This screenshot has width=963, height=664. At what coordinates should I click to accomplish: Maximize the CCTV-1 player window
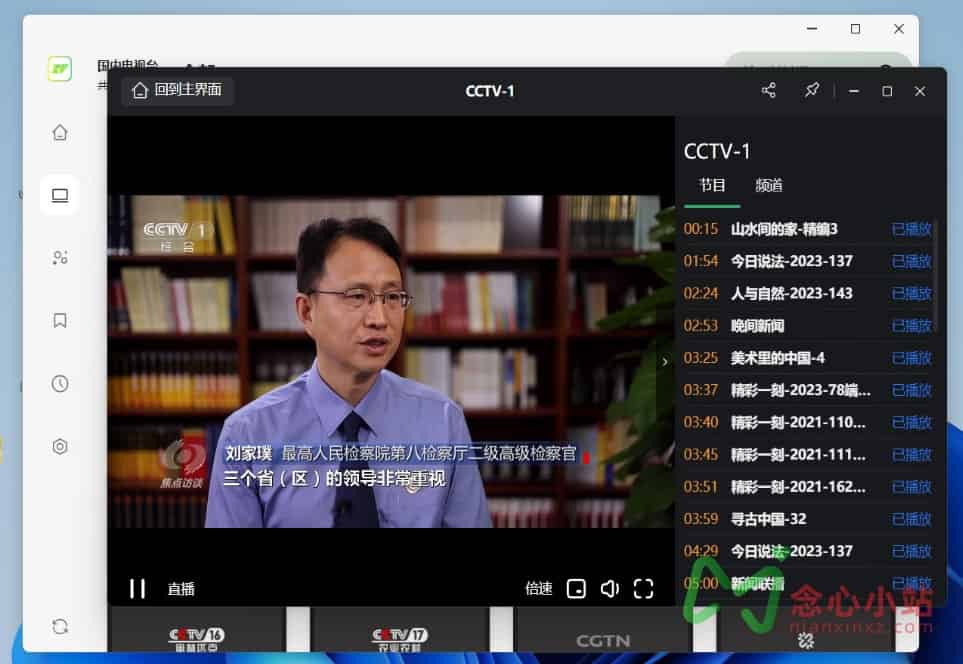887,91
